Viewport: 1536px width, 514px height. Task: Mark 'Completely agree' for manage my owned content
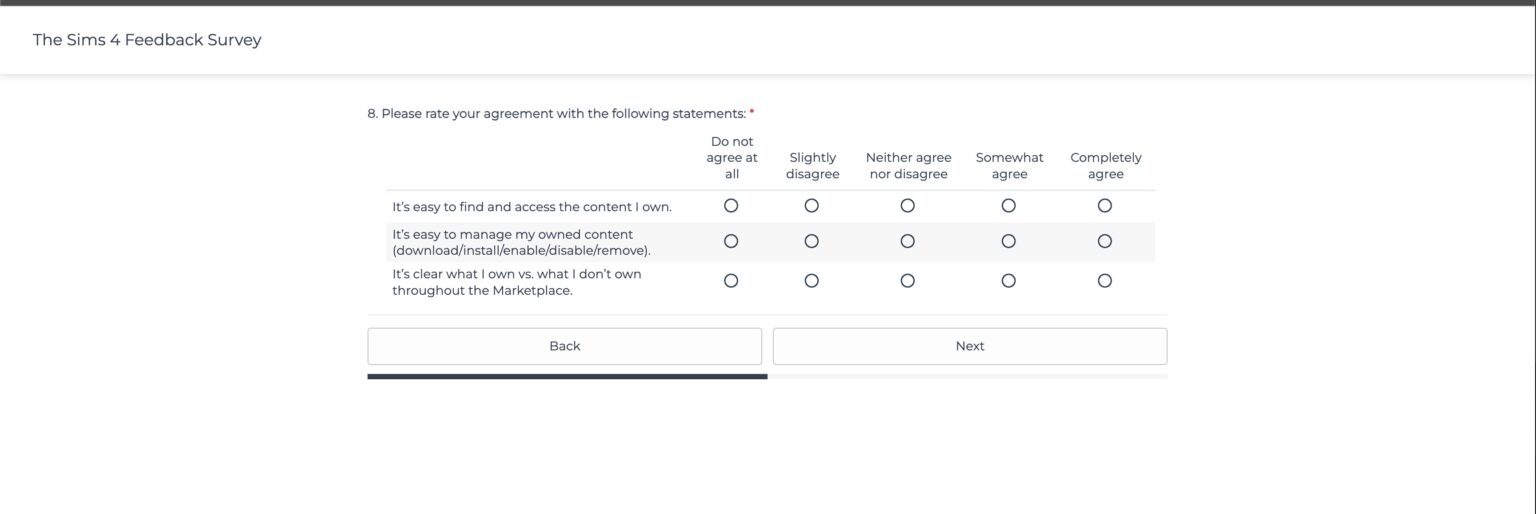pyautogui.click(x=1105, y=241)
